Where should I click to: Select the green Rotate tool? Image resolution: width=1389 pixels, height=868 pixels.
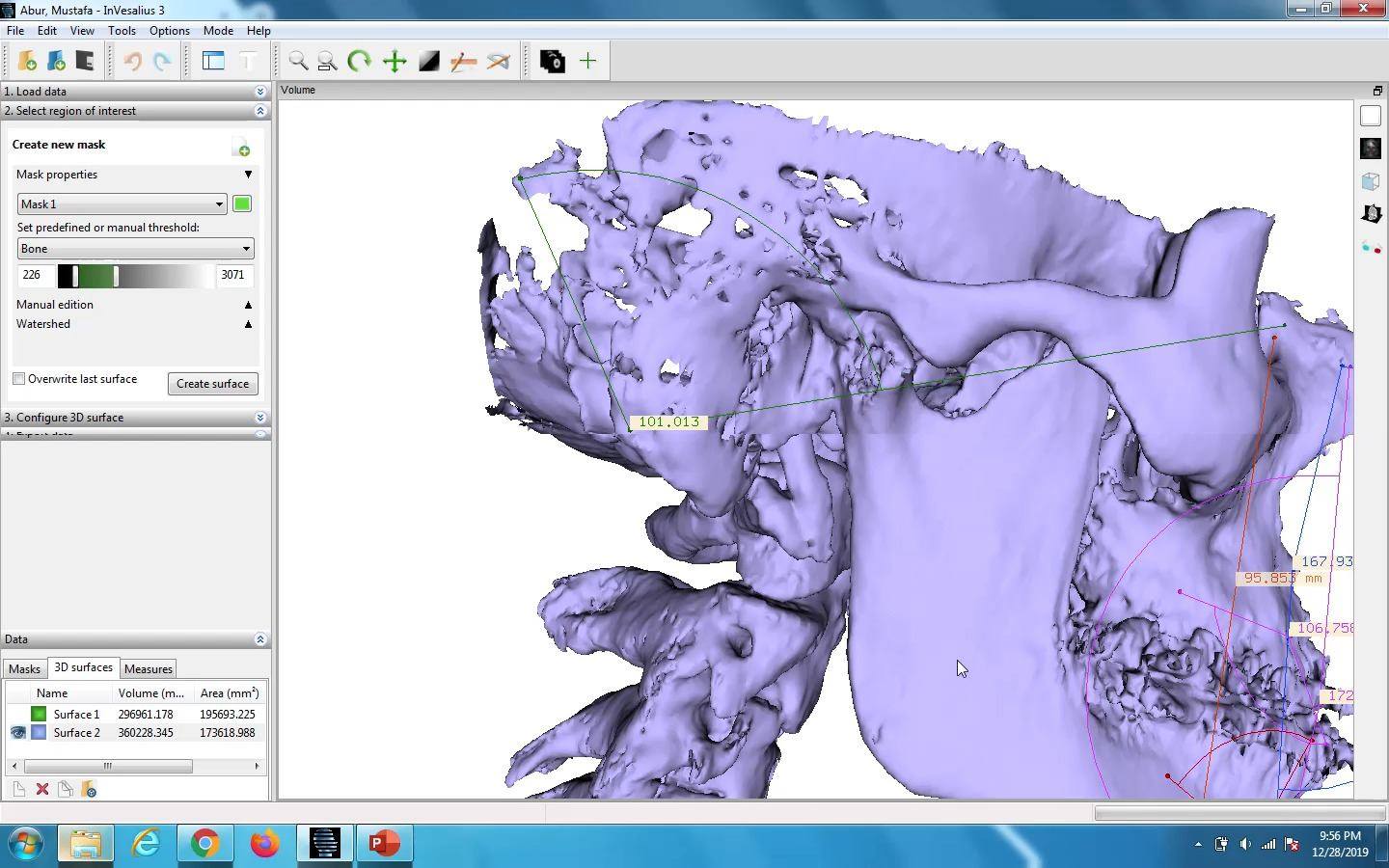[x=360, y=62]
